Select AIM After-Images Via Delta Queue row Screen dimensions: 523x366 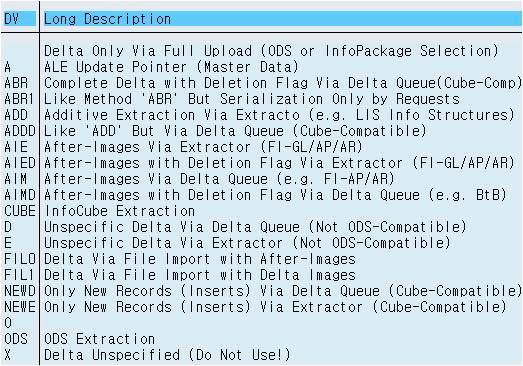(262, 179)
